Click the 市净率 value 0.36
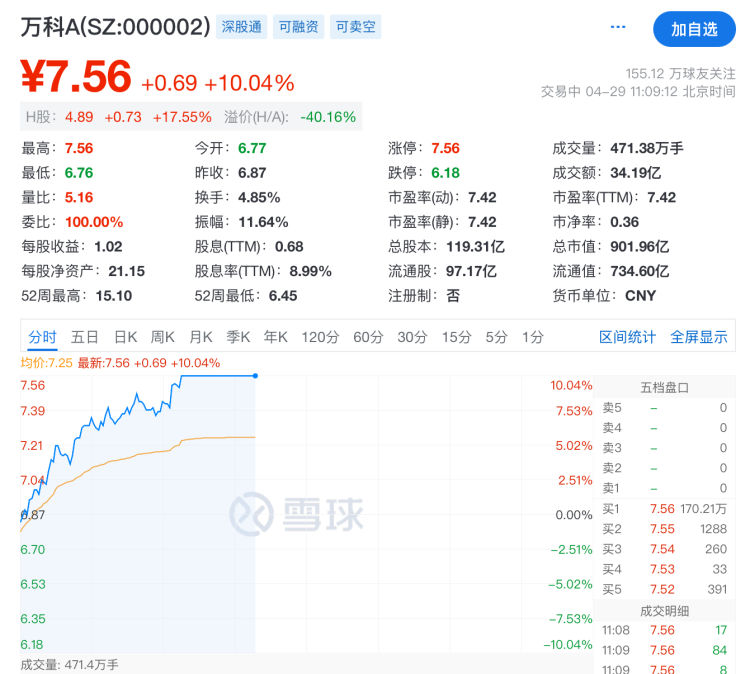The width and height of the screenshot is (750, 674). click(x=625, y=222)
